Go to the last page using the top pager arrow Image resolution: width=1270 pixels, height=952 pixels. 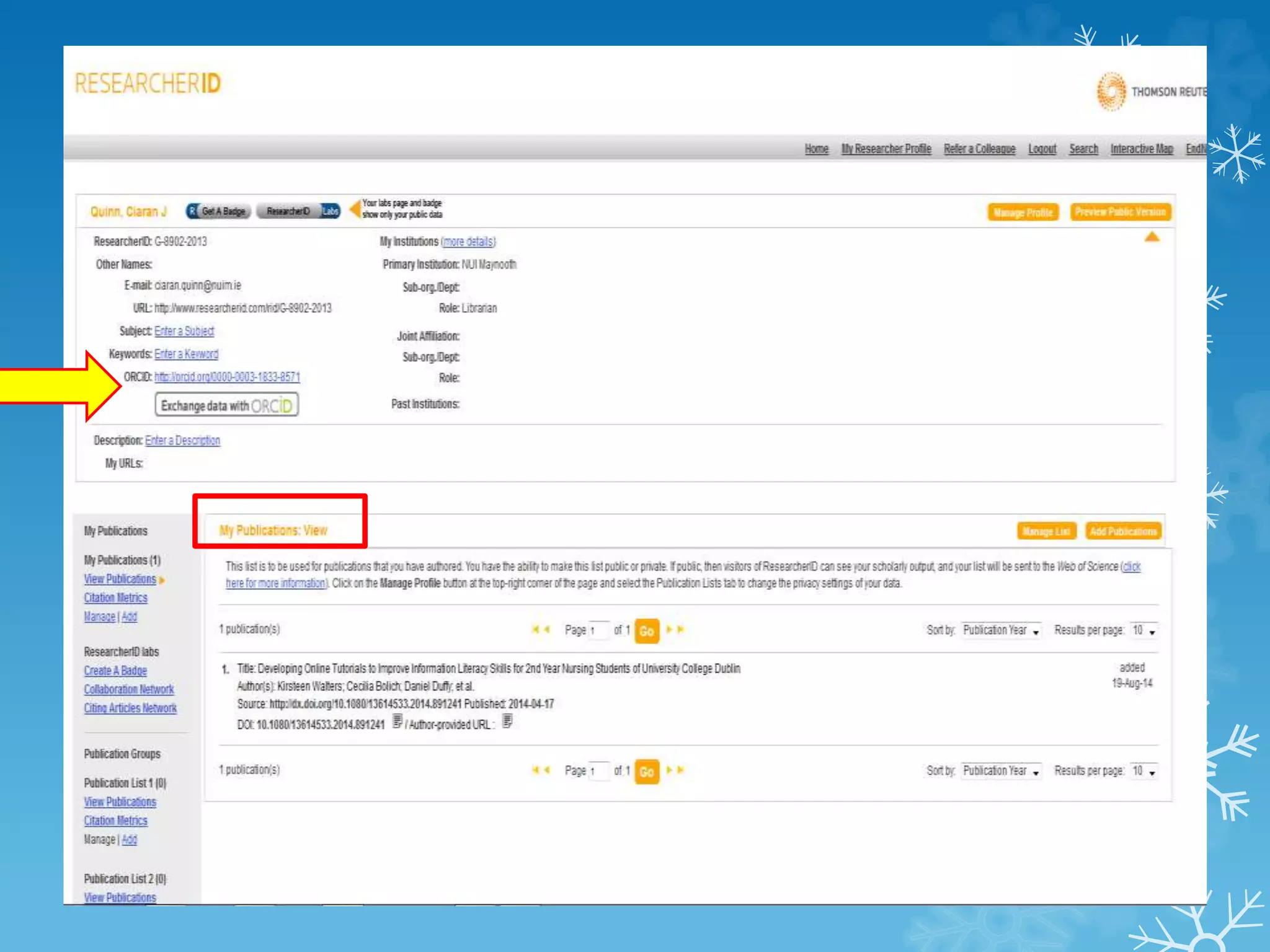click(x=681, y=630)
